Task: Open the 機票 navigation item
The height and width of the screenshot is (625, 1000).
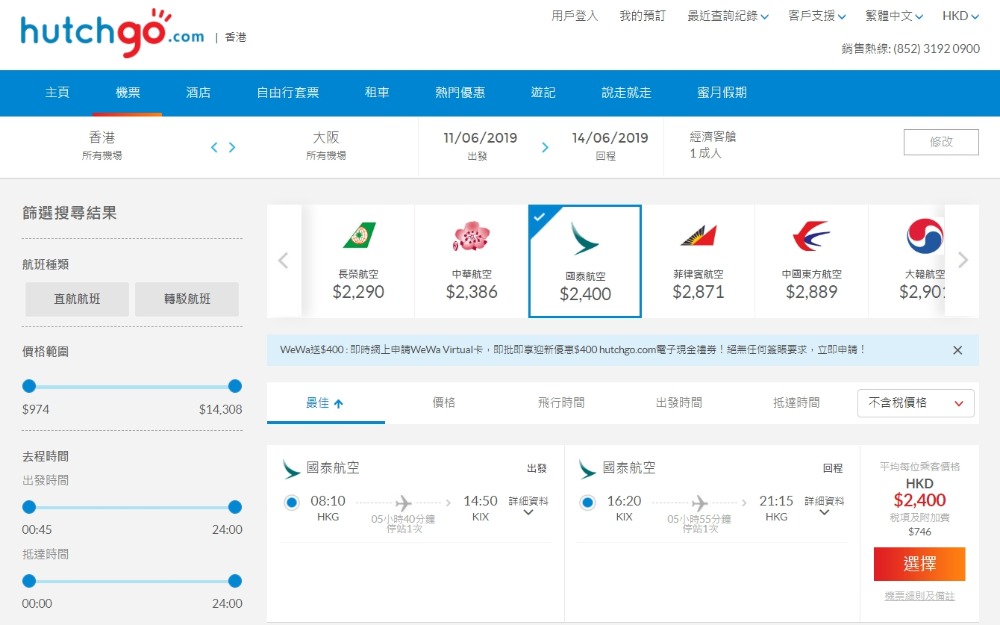Action: [128, 92]
